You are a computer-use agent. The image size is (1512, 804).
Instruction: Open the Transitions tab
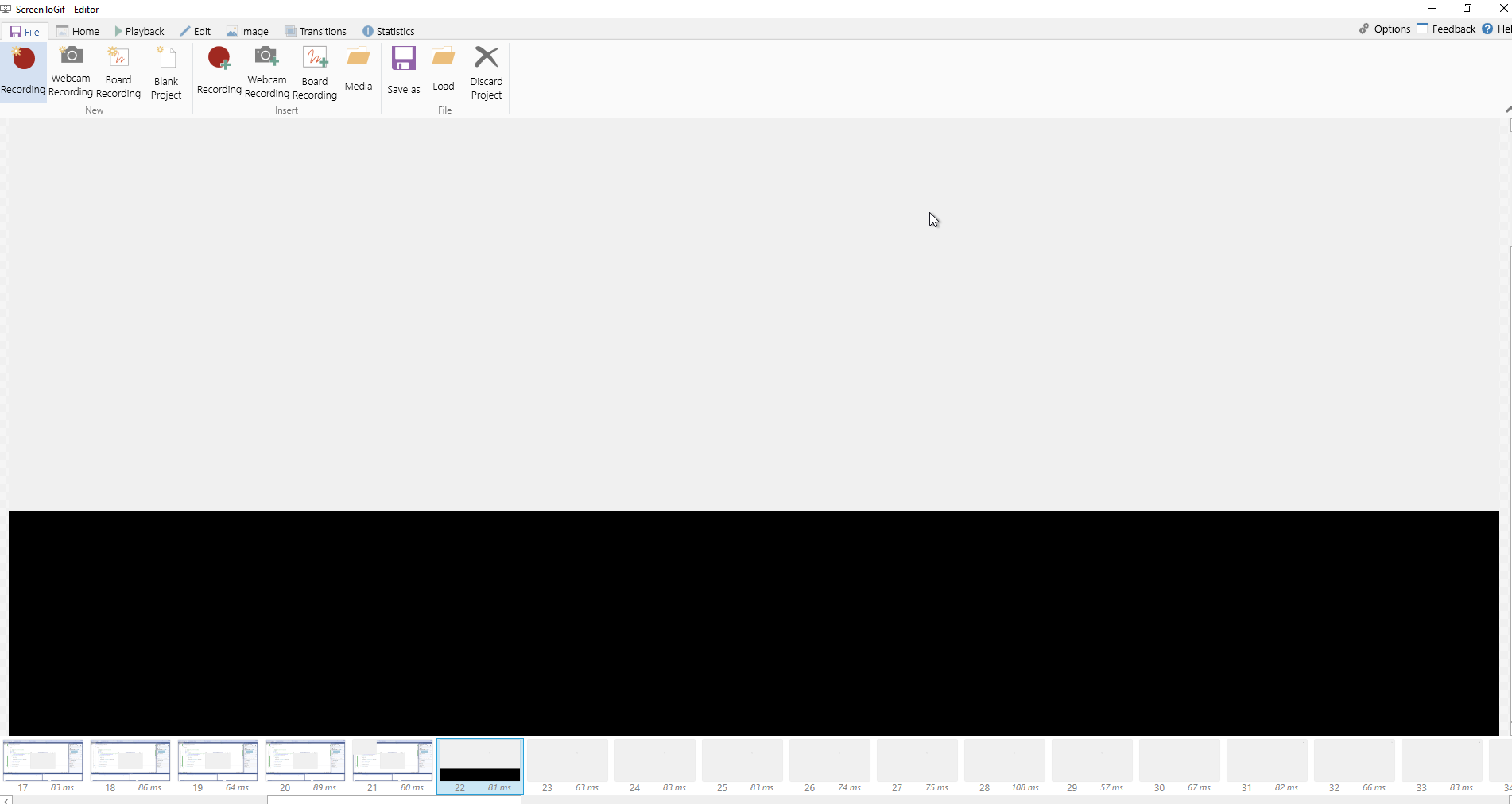tap(316, 31)
